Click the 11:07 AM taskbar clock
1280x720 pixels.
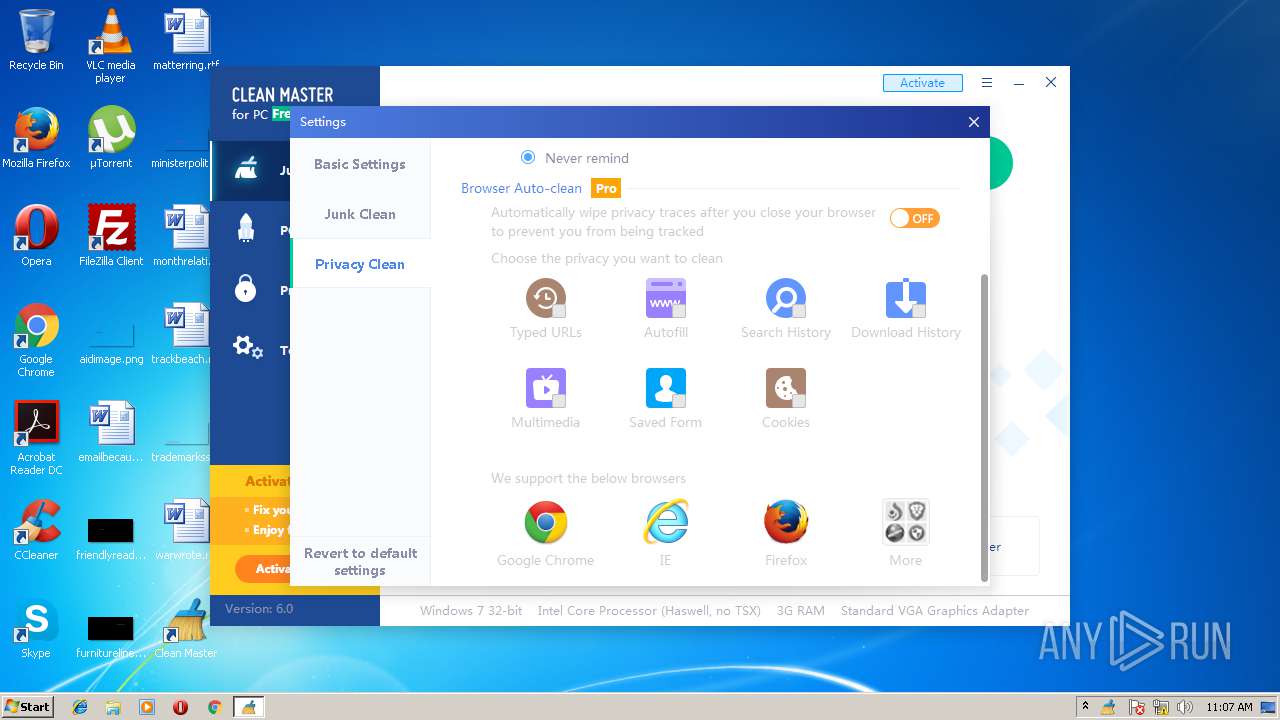pyautogui.click(x=1229, y=707)
